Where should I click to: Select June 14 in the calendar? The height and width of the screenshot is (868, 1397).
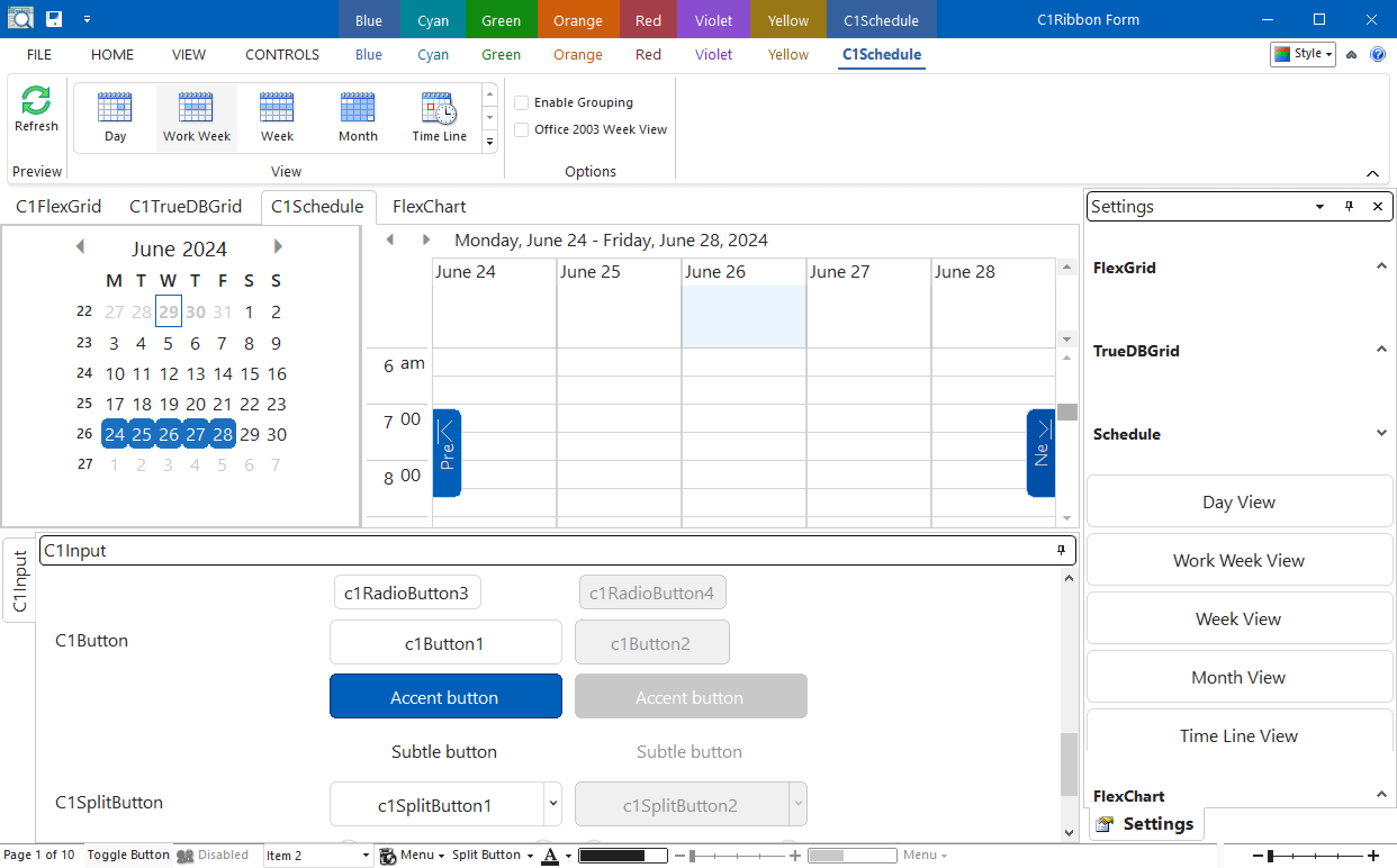pyautogui.click(x=222, y=374)
